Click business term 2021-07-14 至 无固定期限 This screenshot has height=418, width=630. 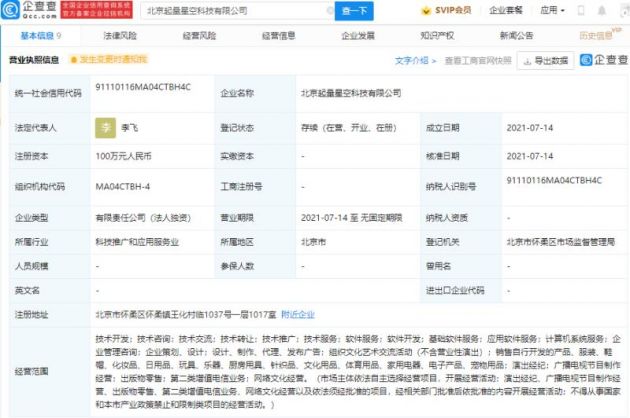[x=352, y=218]
